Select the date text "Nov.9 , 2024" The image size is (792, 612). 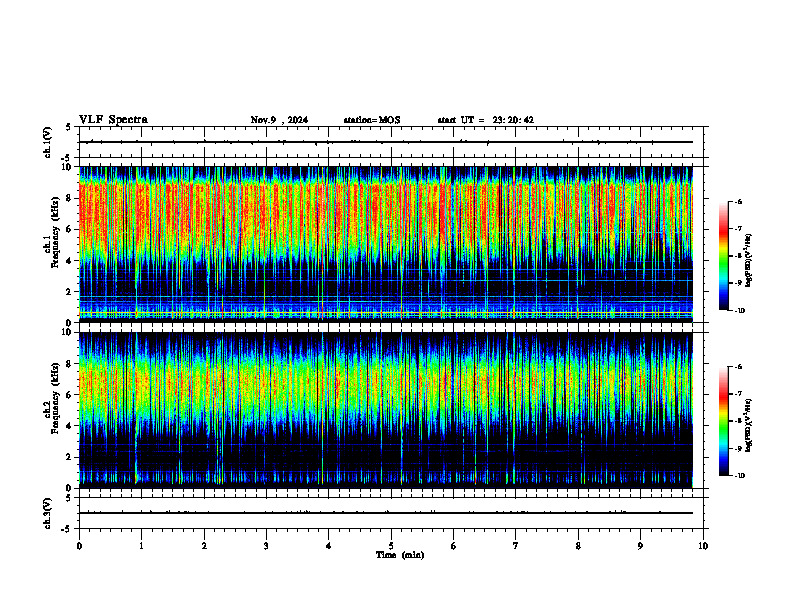[x=279, y=120]
